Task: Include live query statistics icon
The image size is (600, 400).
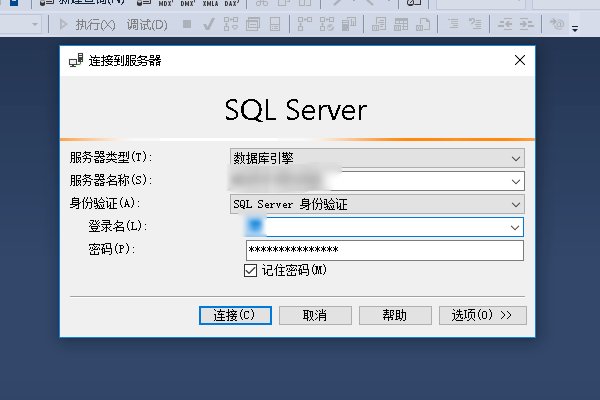Action: tap(327, 24)
